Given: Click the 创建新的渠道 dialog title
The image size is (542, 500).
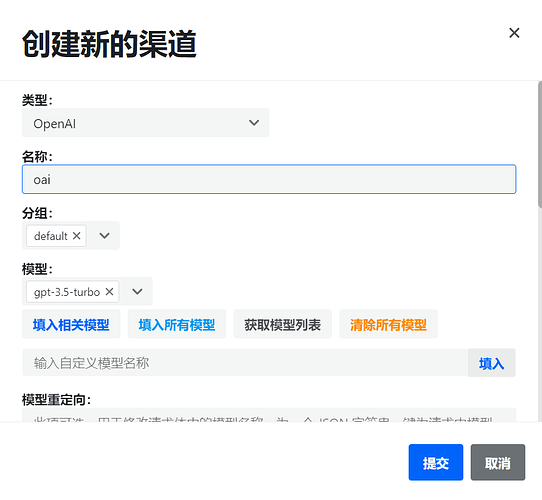Looking at the screenshot, I should [x=109, y=44].
